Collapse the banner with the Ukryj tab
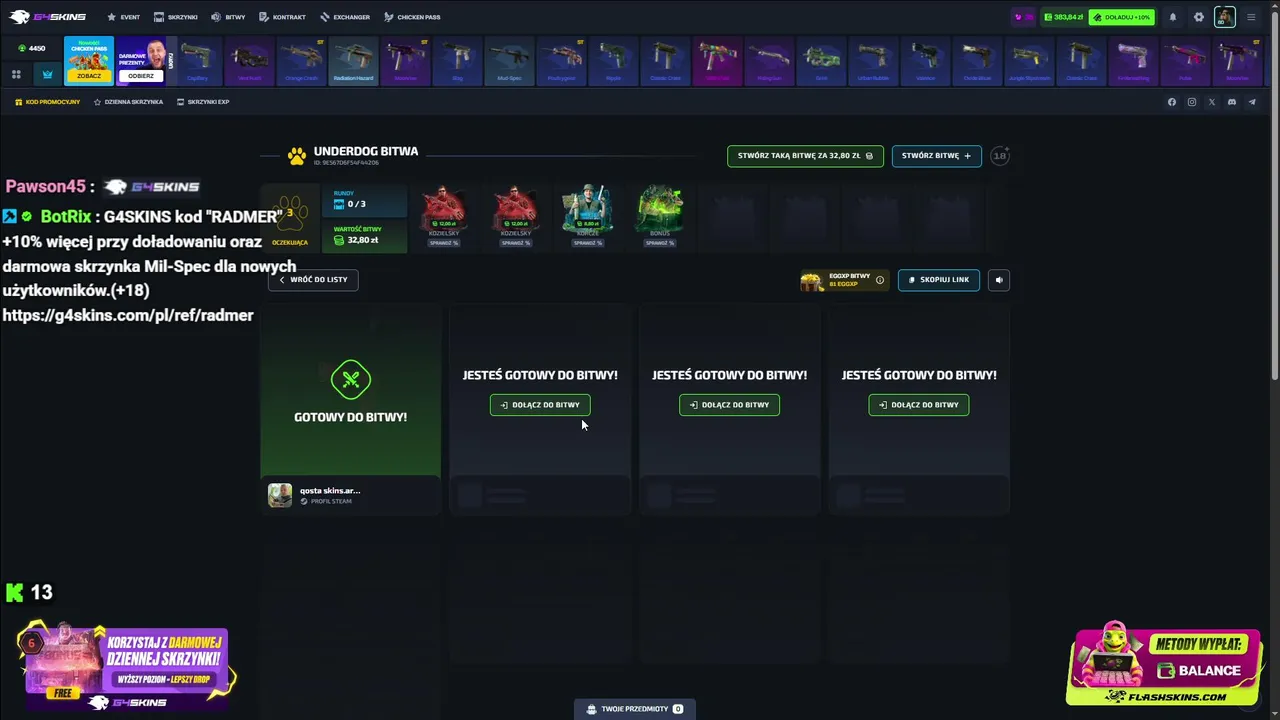The height and width of the screenshot is (720, 1280). click(x=171, y=61)
